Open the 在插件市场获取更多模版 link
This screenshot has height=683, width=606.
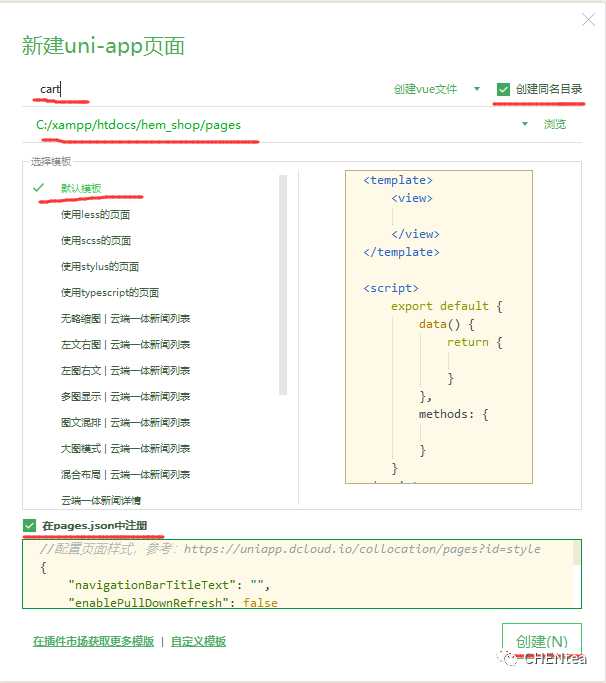(x=93, y=641)
